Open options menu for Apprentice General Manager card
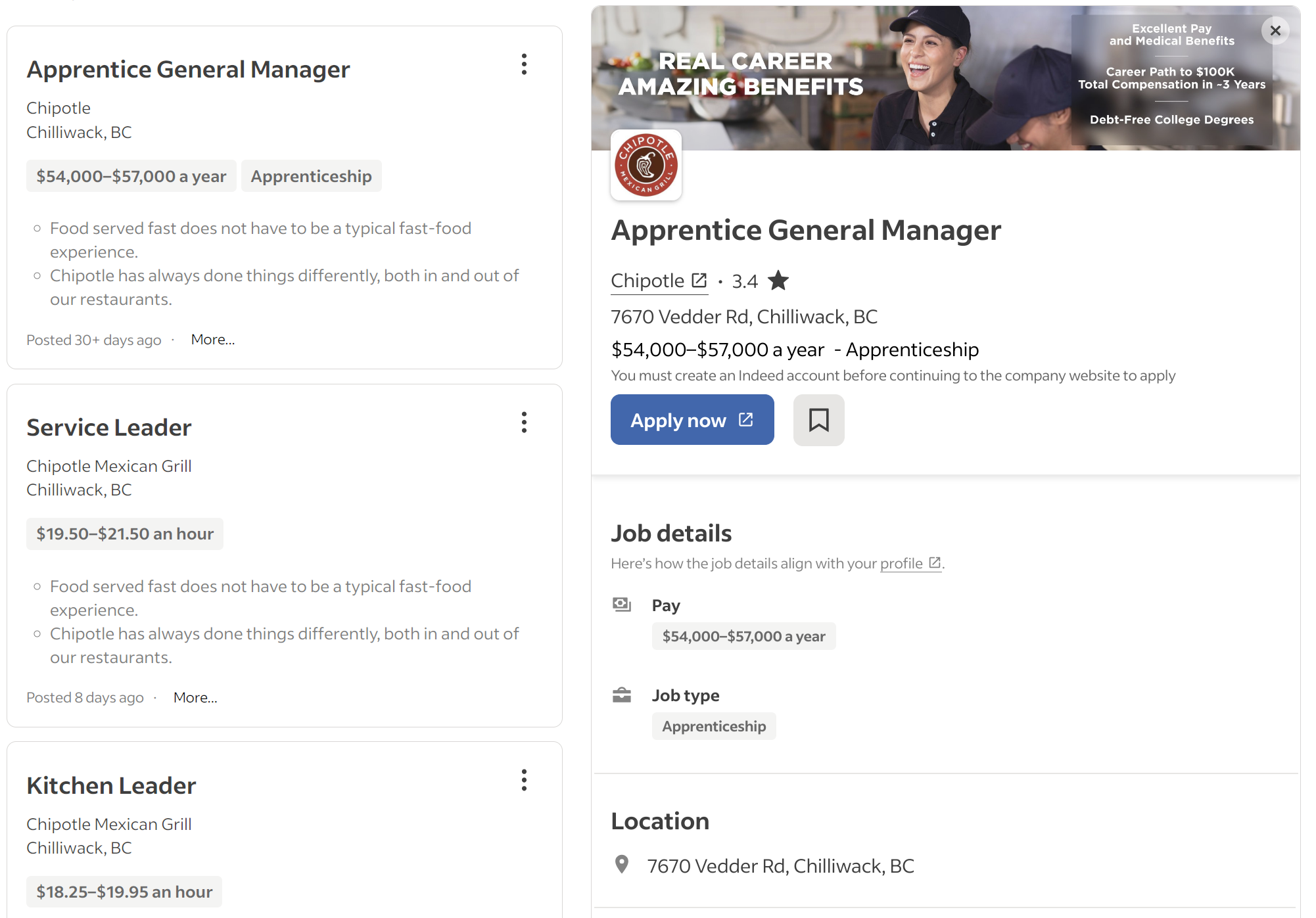Screen dimensions: 1316x918 524,64
